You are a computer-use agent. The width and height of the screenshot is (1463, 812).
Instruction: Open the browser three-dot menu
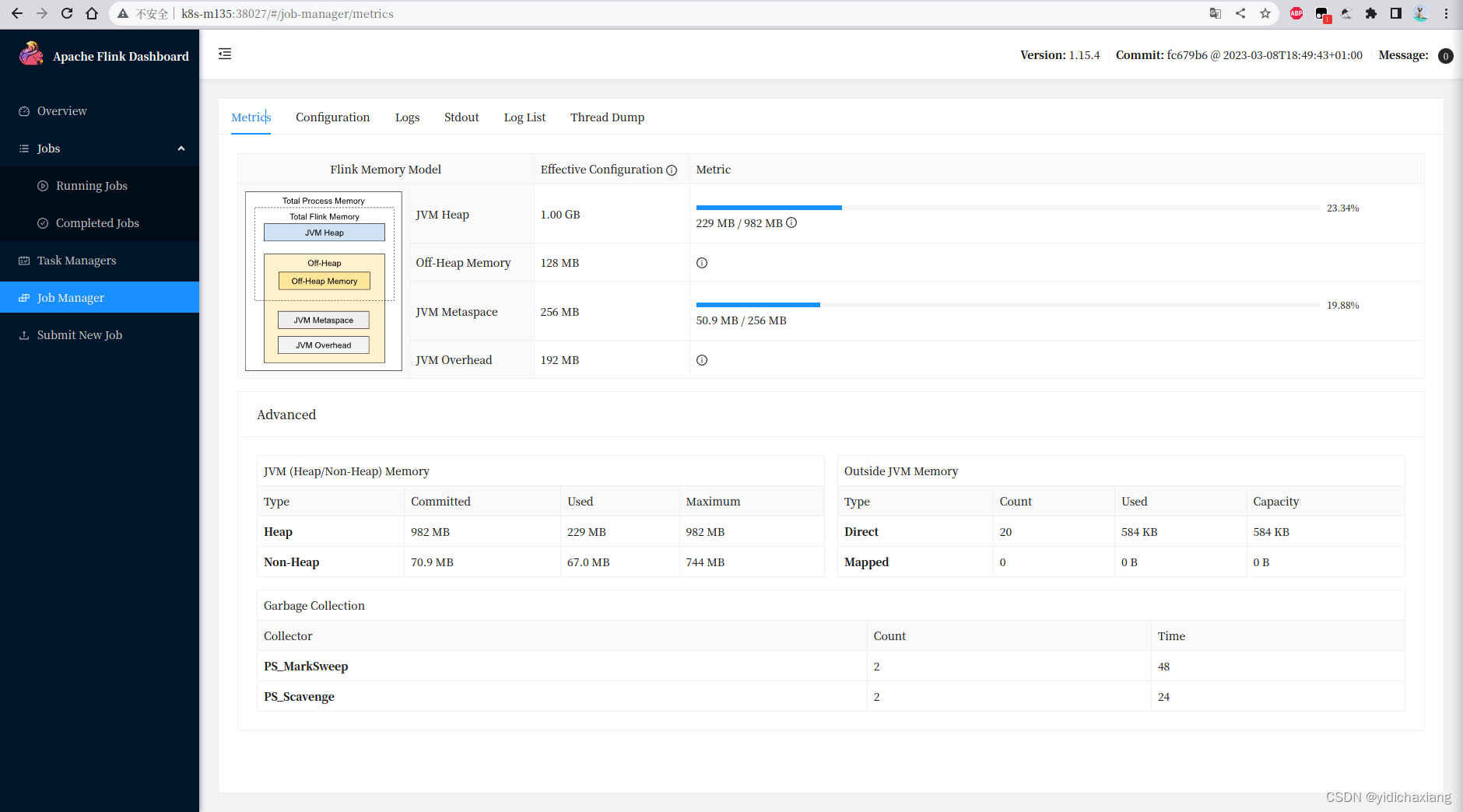click(x=1446, y=13)
